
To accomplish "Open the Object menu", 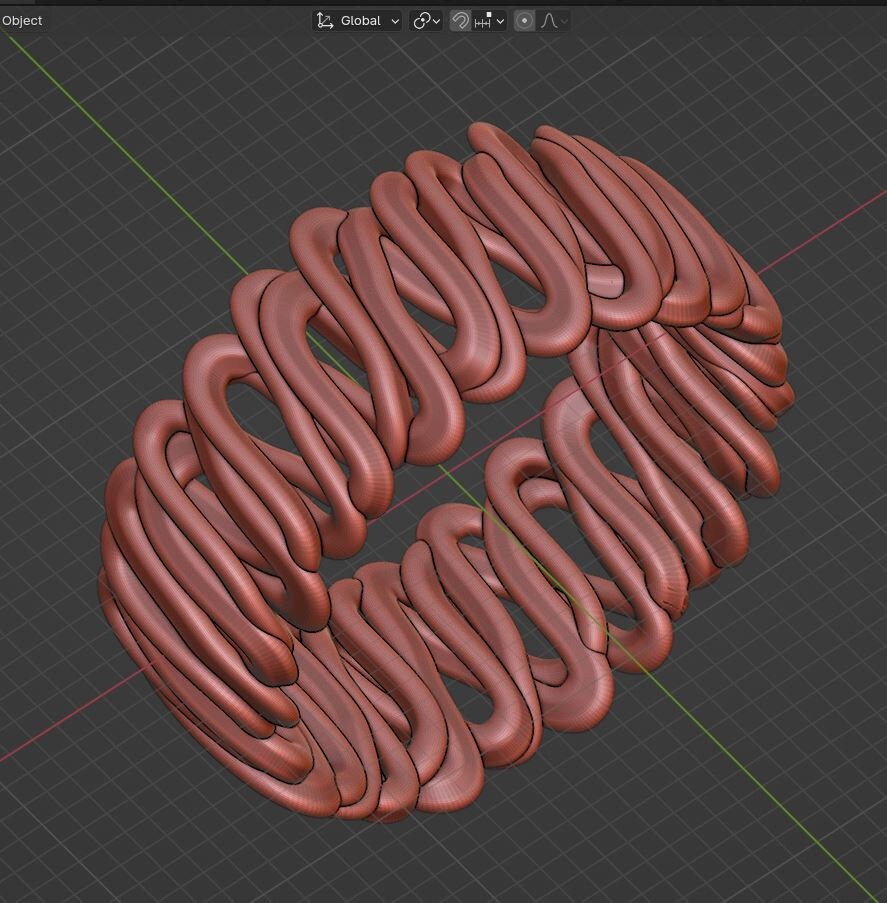I will (x=21, y=21).
